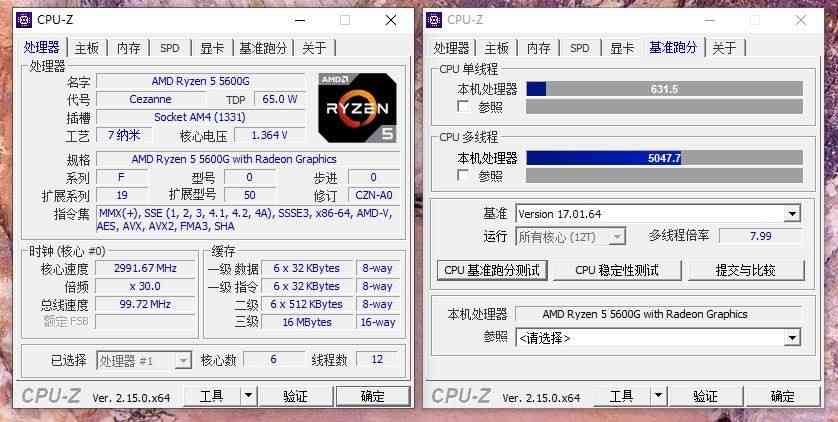Click the CPU-Z app icon in right window title bar
The width and height of the screenshot is (838, 422).
pos(434,20)
